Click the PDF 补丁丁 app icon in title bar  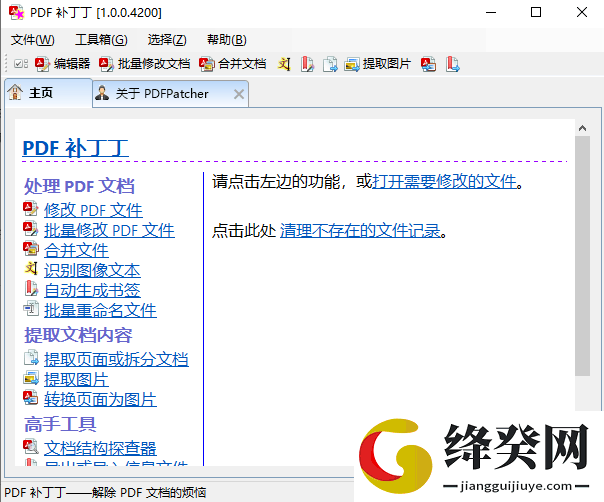pyautogui.click(x=16, y=12)
